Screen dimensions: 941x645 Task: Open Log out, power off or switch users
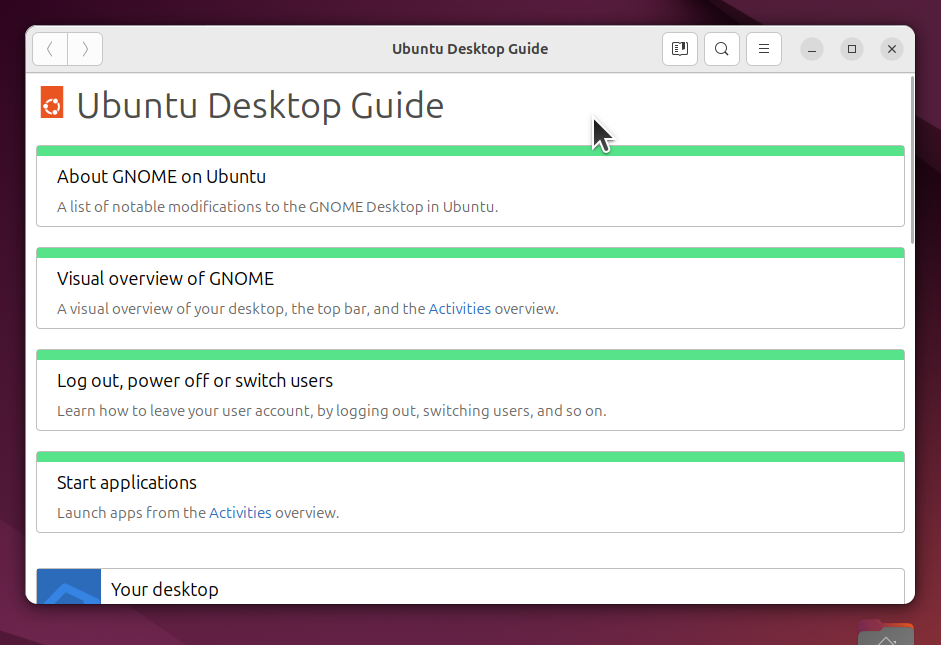(x=470, y=390)
